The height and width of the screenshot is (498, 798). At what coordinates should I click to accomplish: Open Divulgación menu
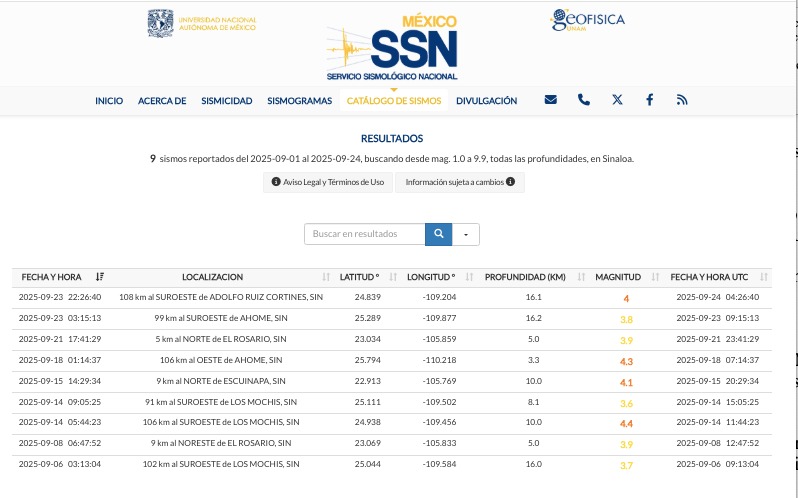(x=487, y=101)
